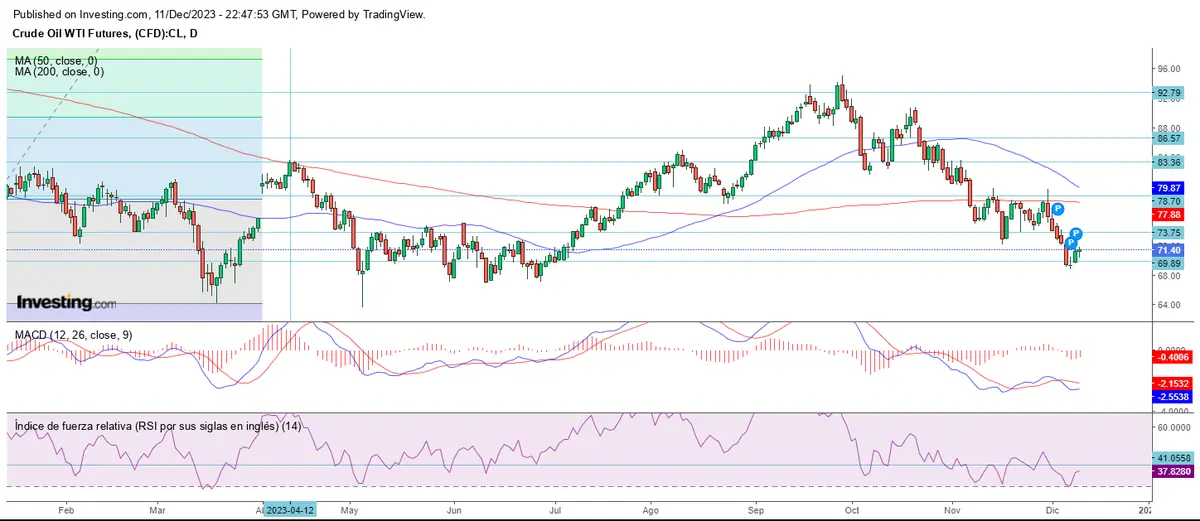1200x521 pixels.
Task: Click the blue 79.87 MA price tag
Action: [x=1169, y=188]
